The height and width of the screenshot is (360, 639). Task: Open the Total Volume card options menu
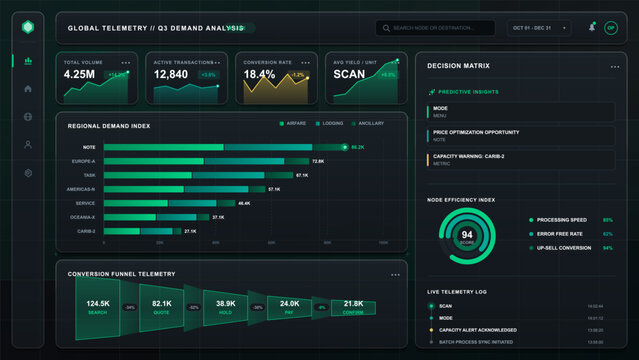(126, 63)
